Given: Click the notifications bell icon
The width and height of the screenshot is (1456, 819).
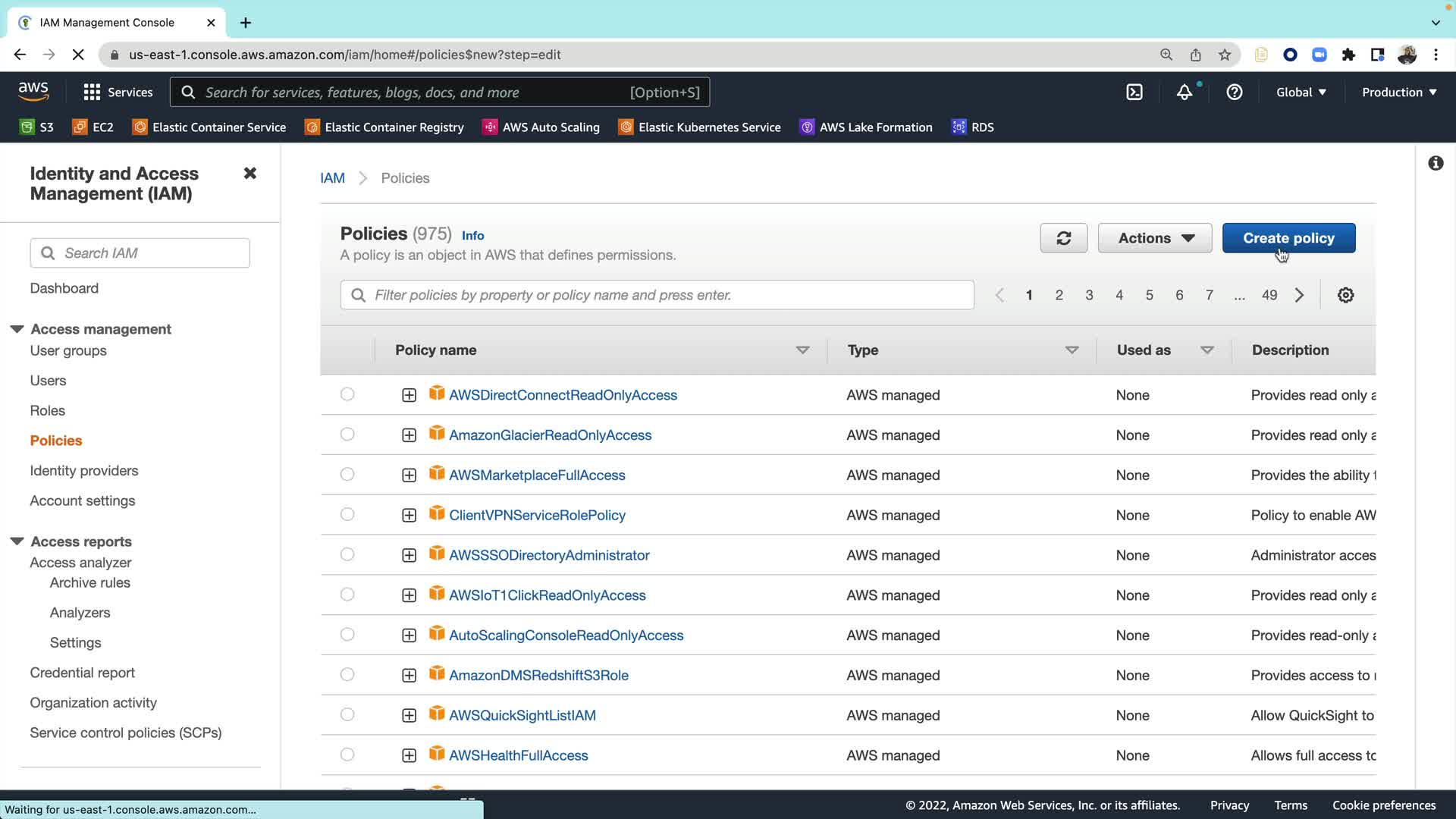Looking at the screenshot, I should 1184,93.
